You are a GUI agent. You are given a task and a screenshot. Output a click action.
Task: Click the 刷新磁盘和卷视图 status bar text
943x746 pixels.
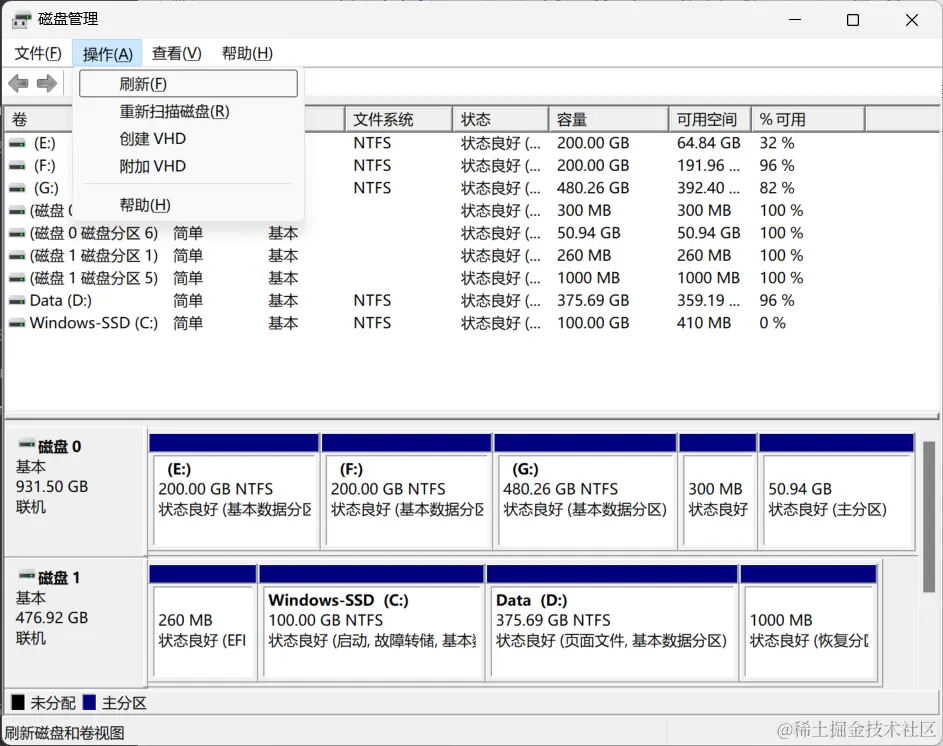[65, 733]
